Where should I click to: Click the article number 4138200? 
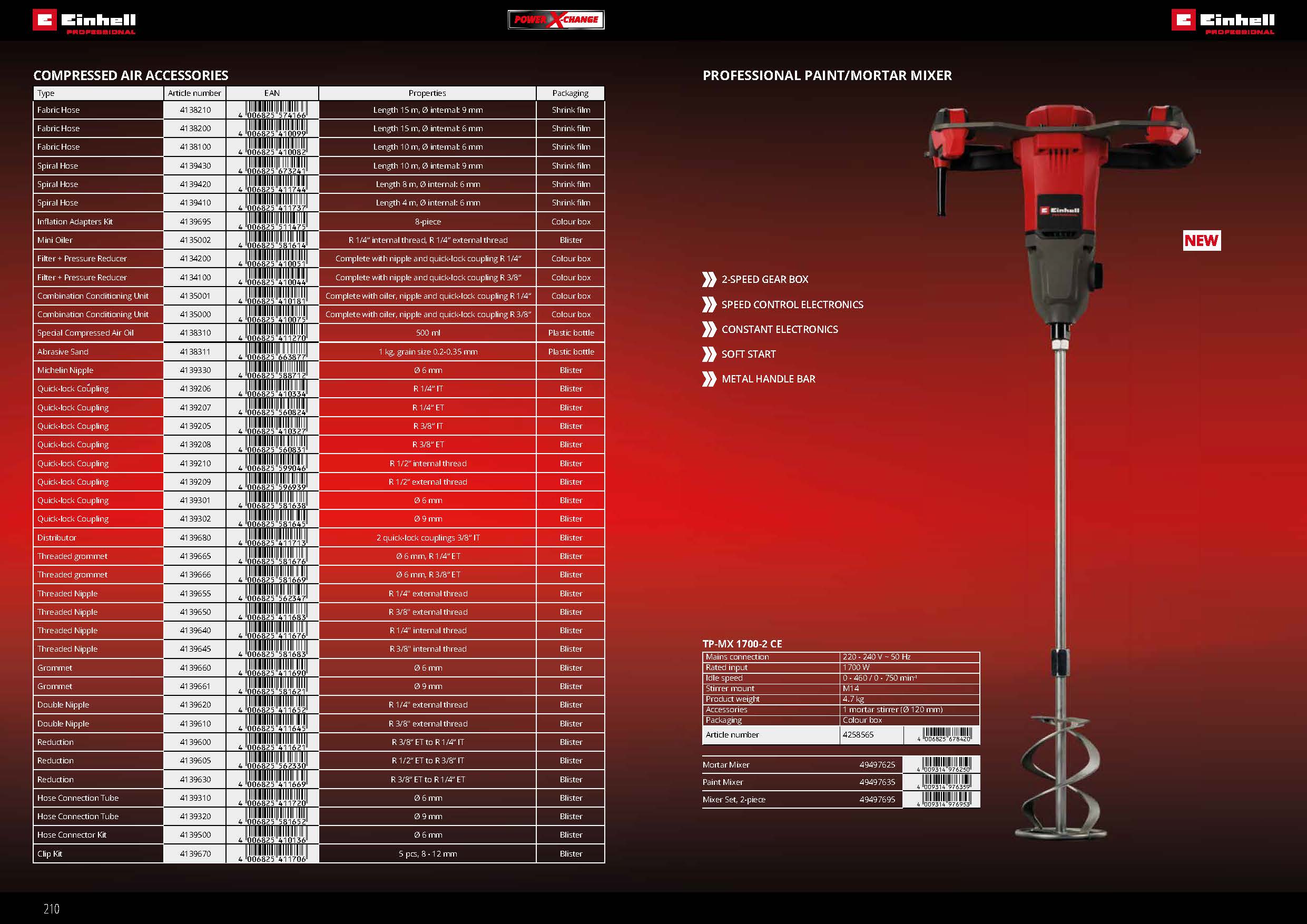tap(195, 129)
